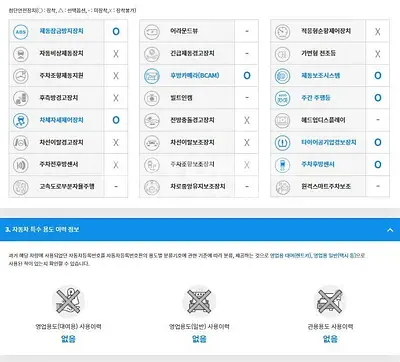Click 없음 under 영업용도(일반) 사용이력
Image resolution: width=400 pixels, height=362 pixels.
pyautogui.click(x=199, y=339)
